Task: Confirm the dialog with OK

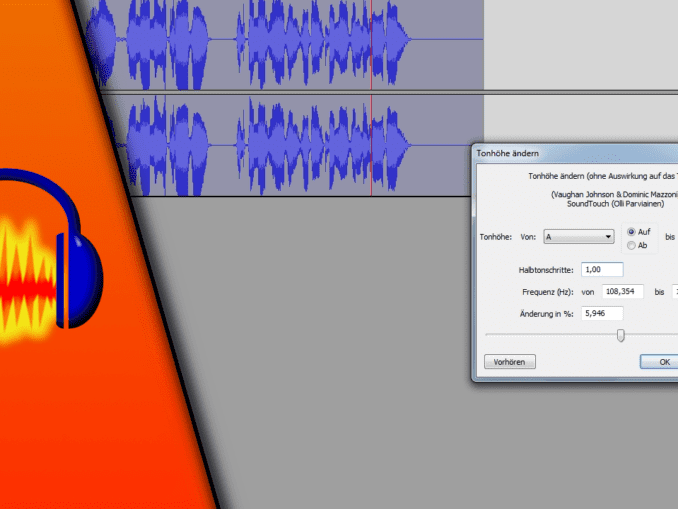Action: tap(660, 362)
